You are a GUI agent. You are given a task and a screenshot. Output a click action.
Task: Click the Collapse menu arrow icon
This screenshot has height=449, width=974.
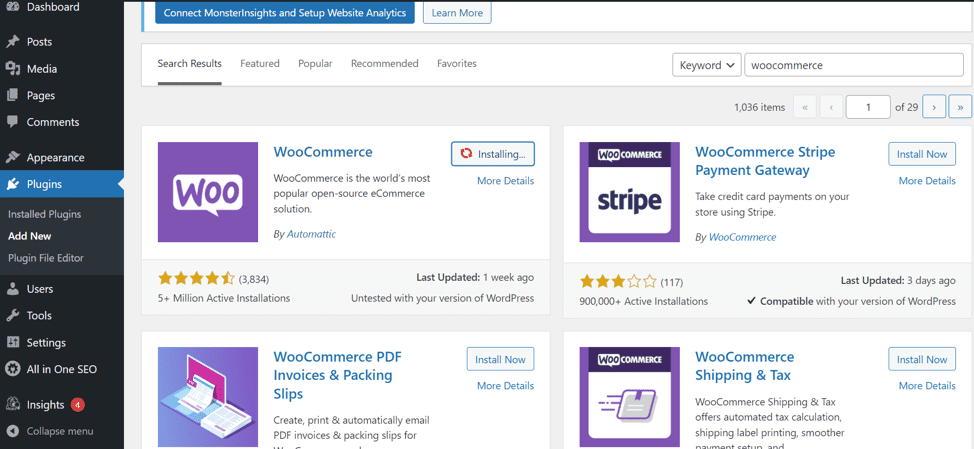(12, 431)
